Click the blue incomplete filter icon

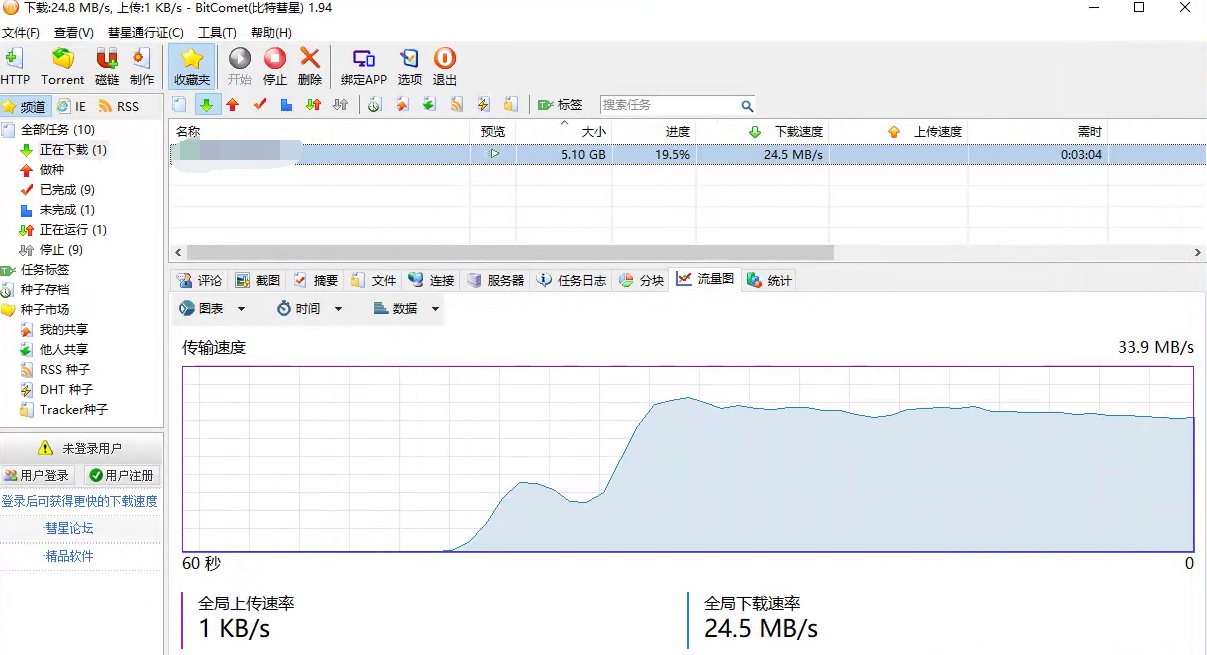pos(286,104)
